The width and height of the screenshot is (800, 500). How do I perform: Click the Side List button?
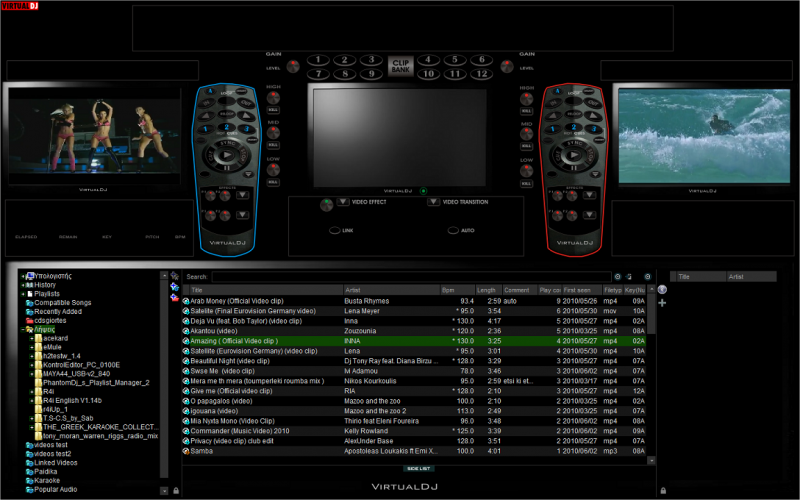(418, 468)
